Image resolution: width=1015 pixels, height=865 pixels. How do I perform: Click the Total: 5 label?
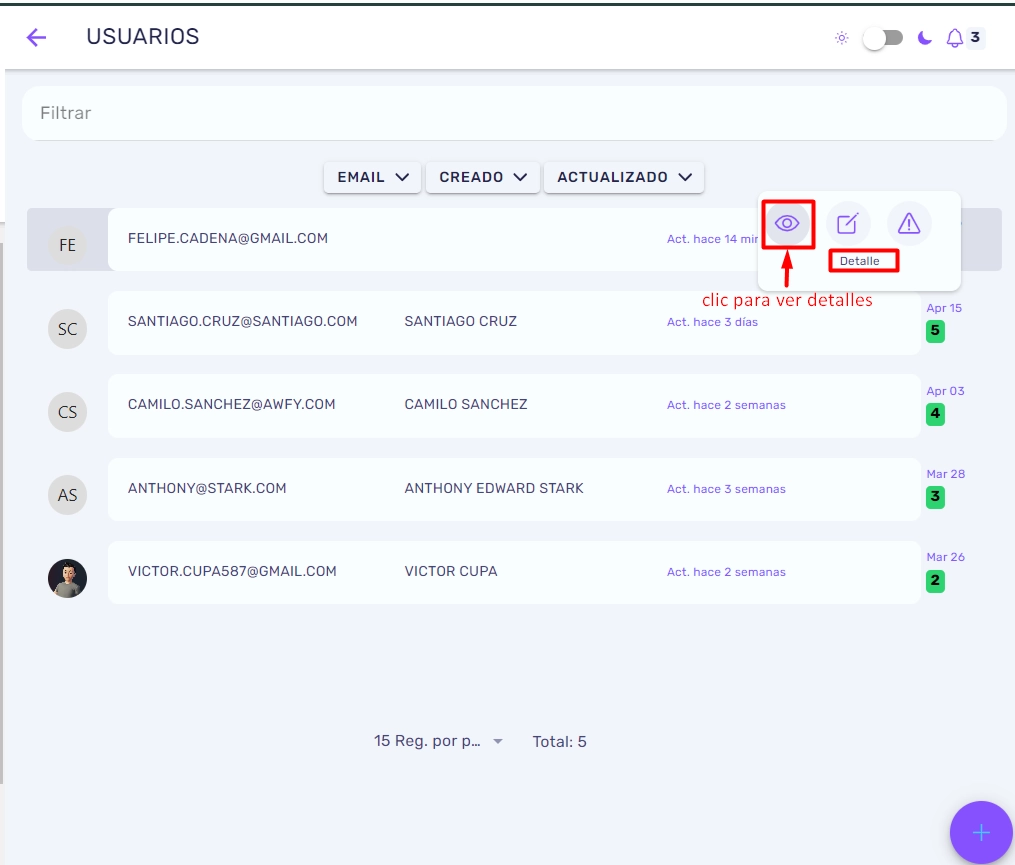tap(559, 741)
